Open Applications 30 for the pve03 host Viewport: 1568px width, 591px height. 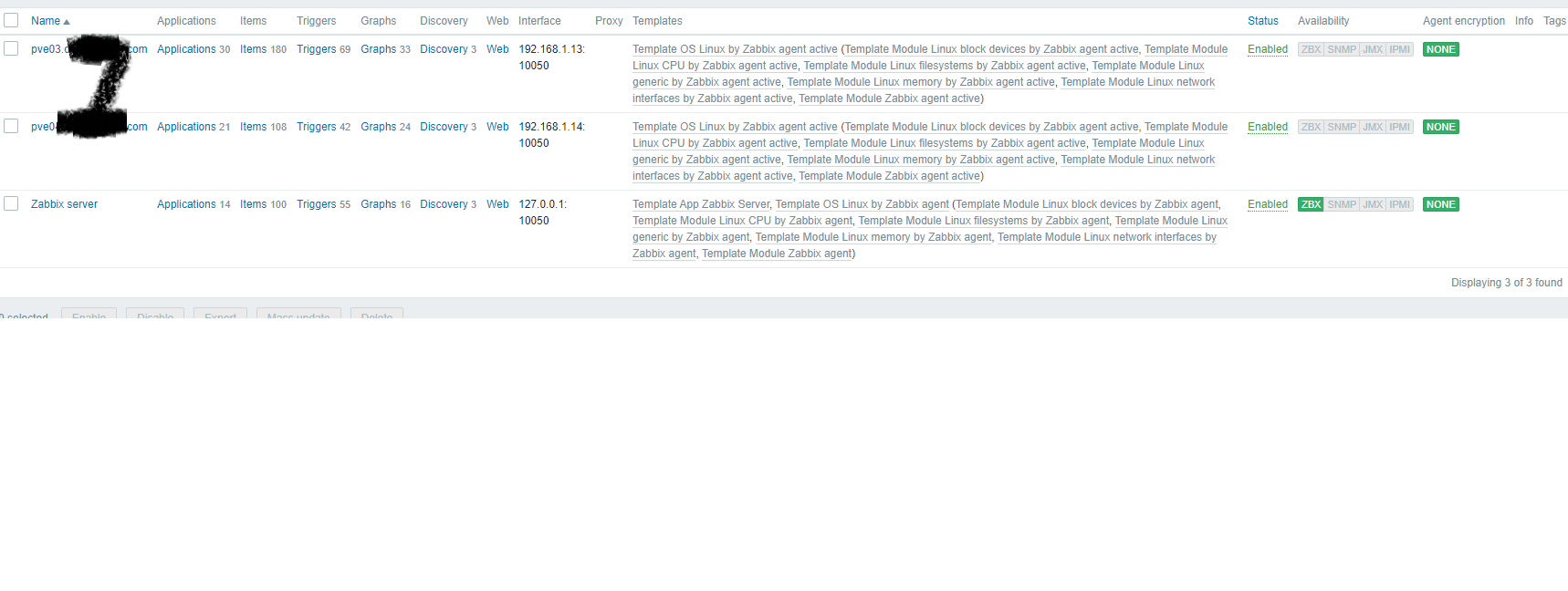coord(186,49)
